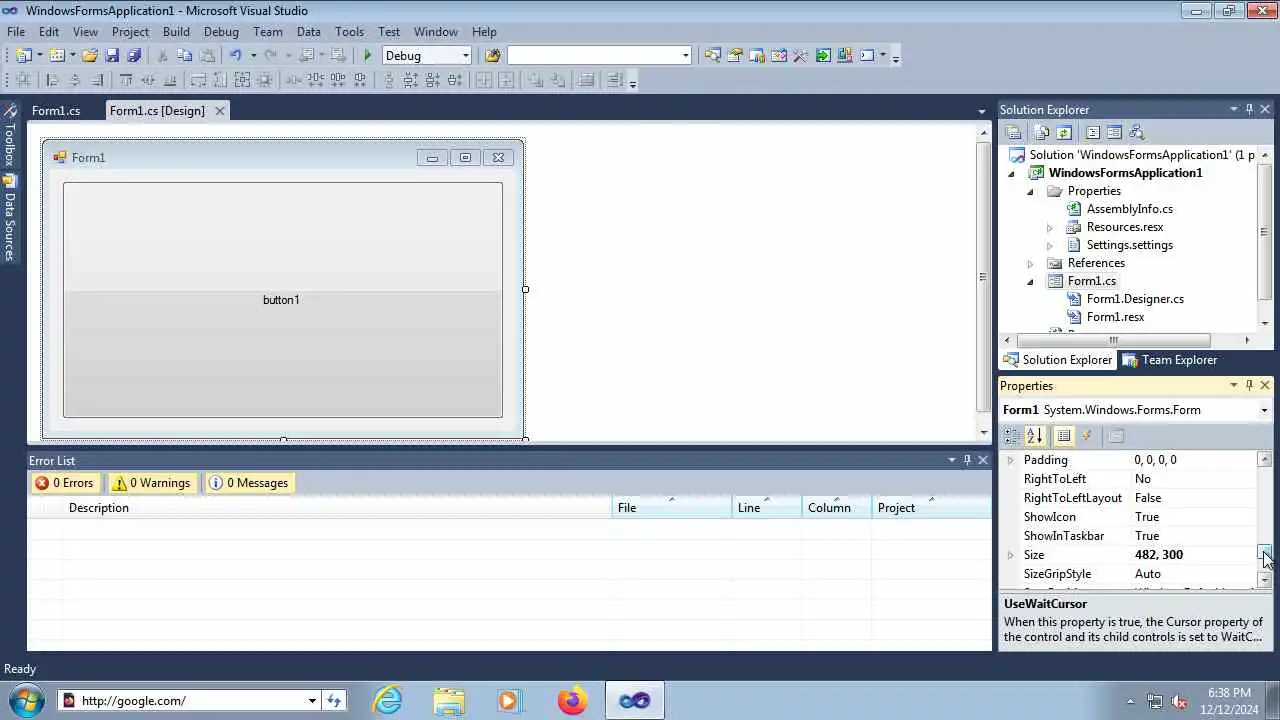Open the Build menu

(x=176, y=32)
